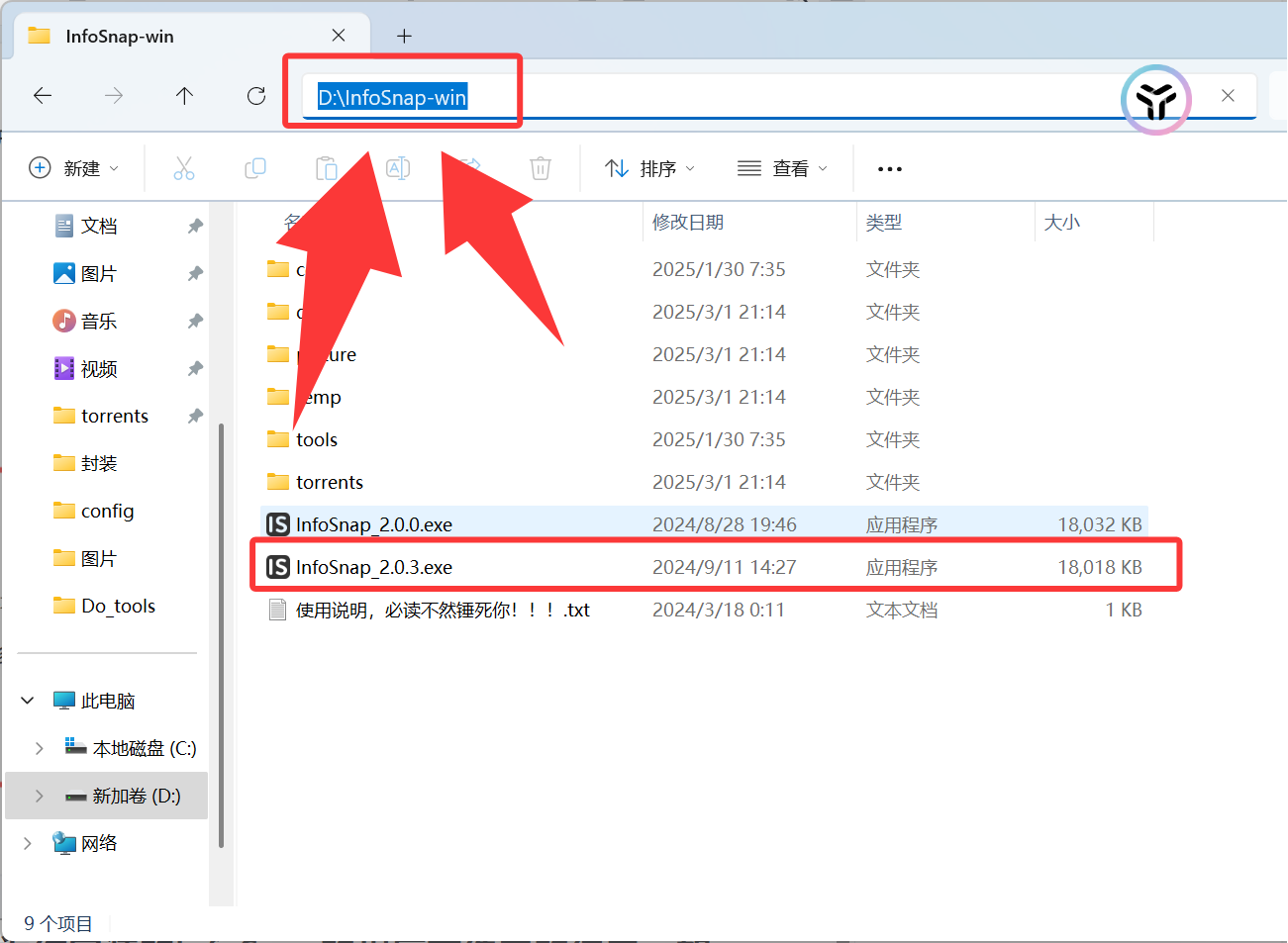This screenshot has width=1288, height=943.
Task: Open the See more ellipsis menu
Action: (889, 169)
